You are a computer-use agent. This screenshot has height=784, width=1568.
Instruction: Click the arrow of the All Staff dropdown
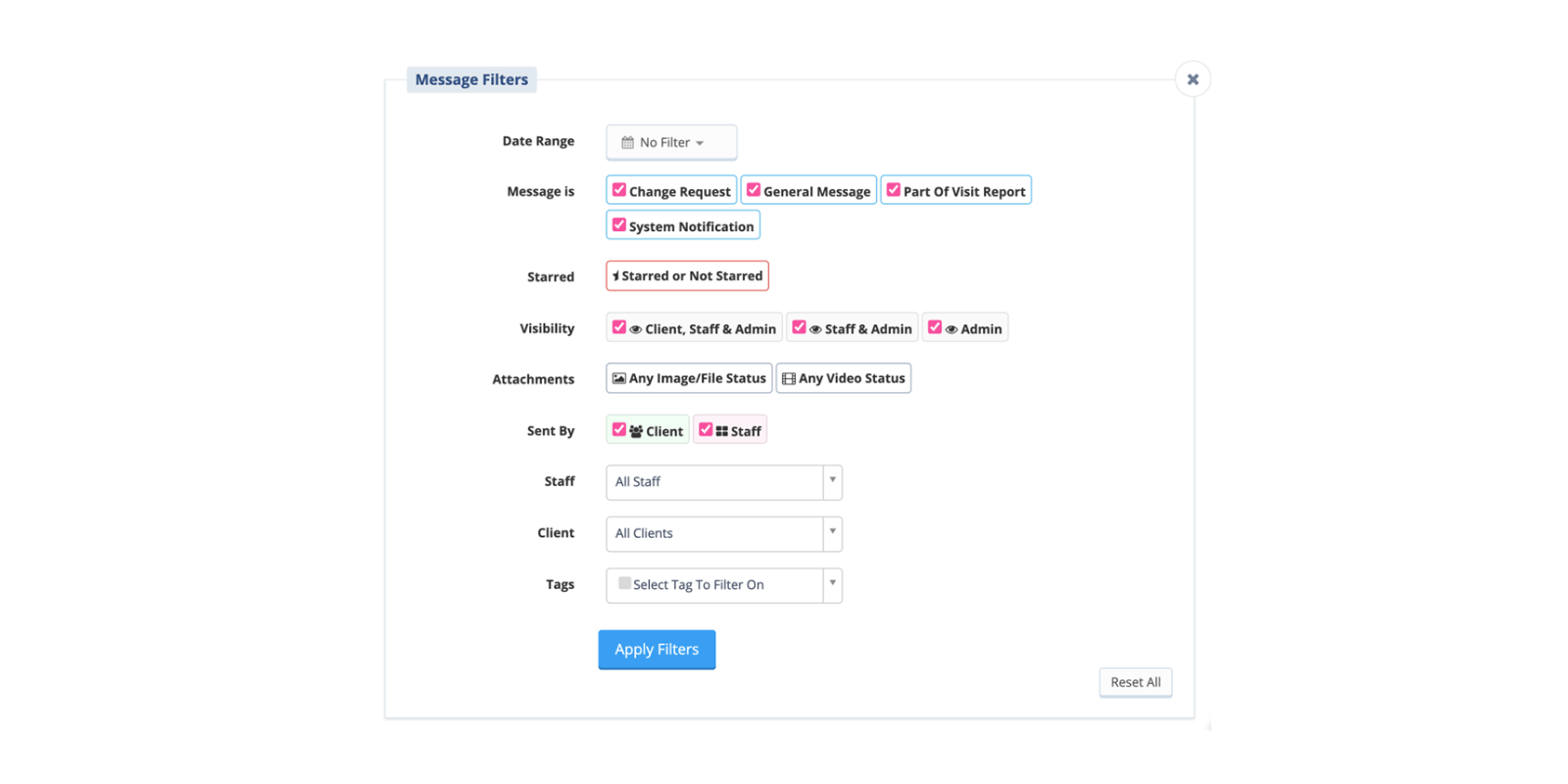[833, 480]
